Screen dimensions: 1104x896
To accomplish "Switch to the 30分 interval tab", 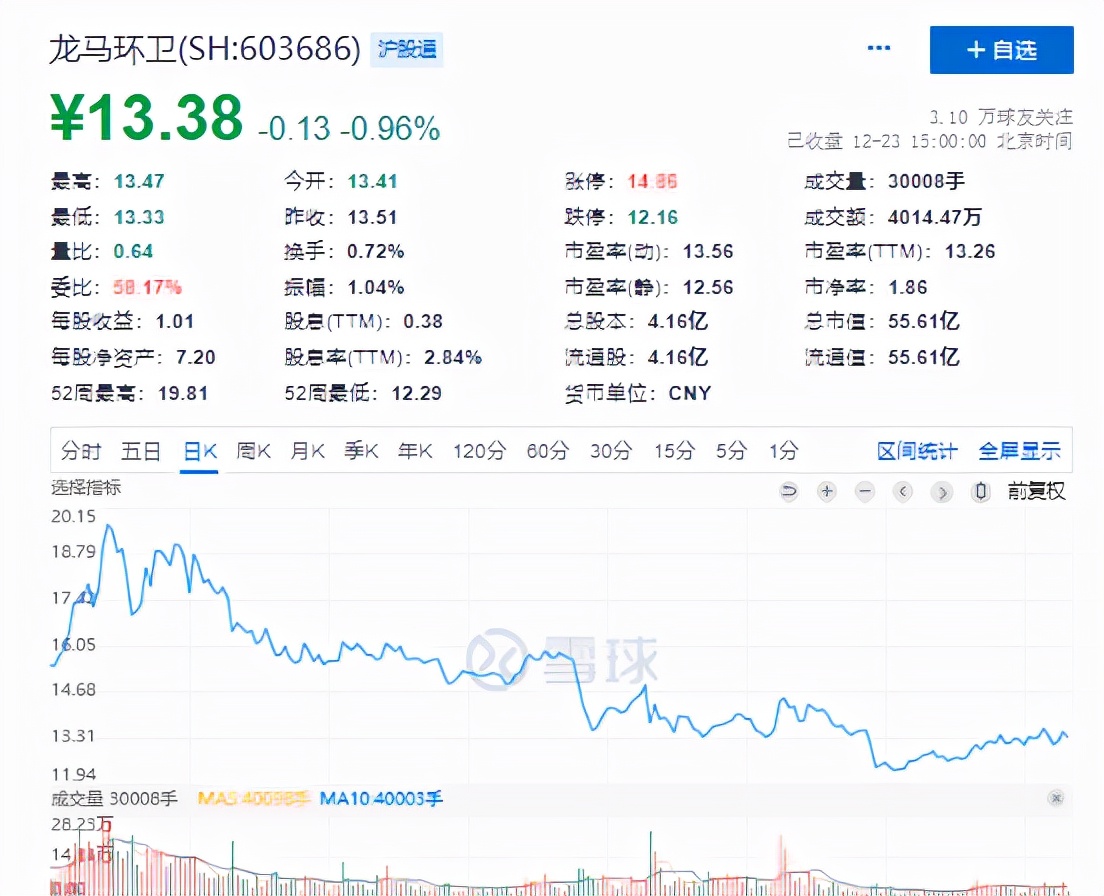I will pyautogui.click(x=611, y=450).
